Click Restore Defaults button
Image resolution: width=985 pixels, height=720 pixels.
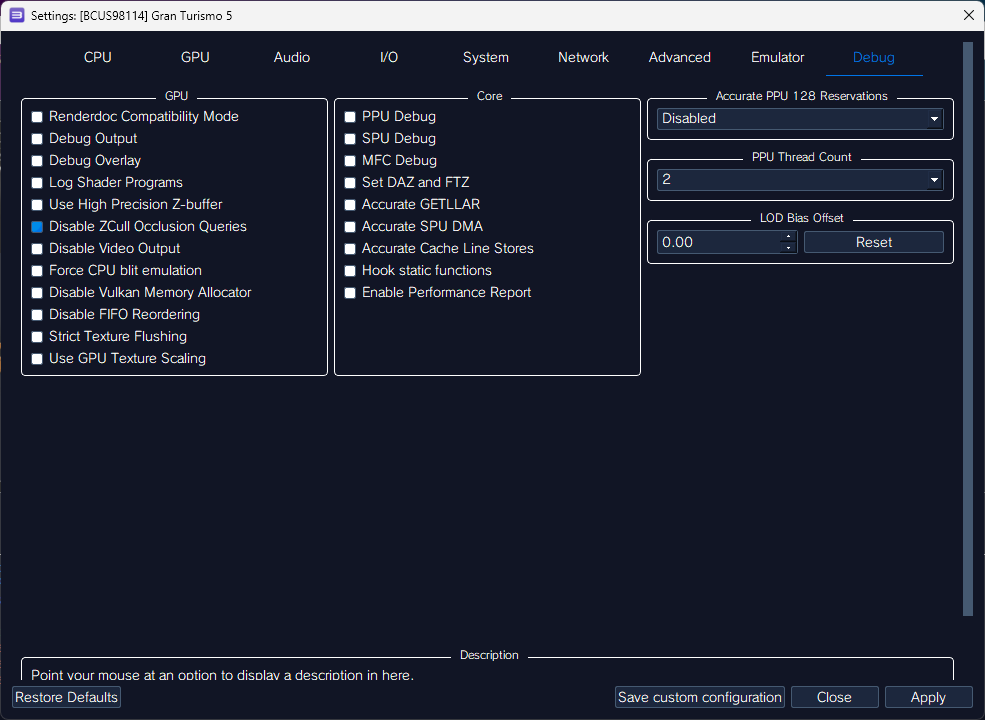click(x=67, y=697)
